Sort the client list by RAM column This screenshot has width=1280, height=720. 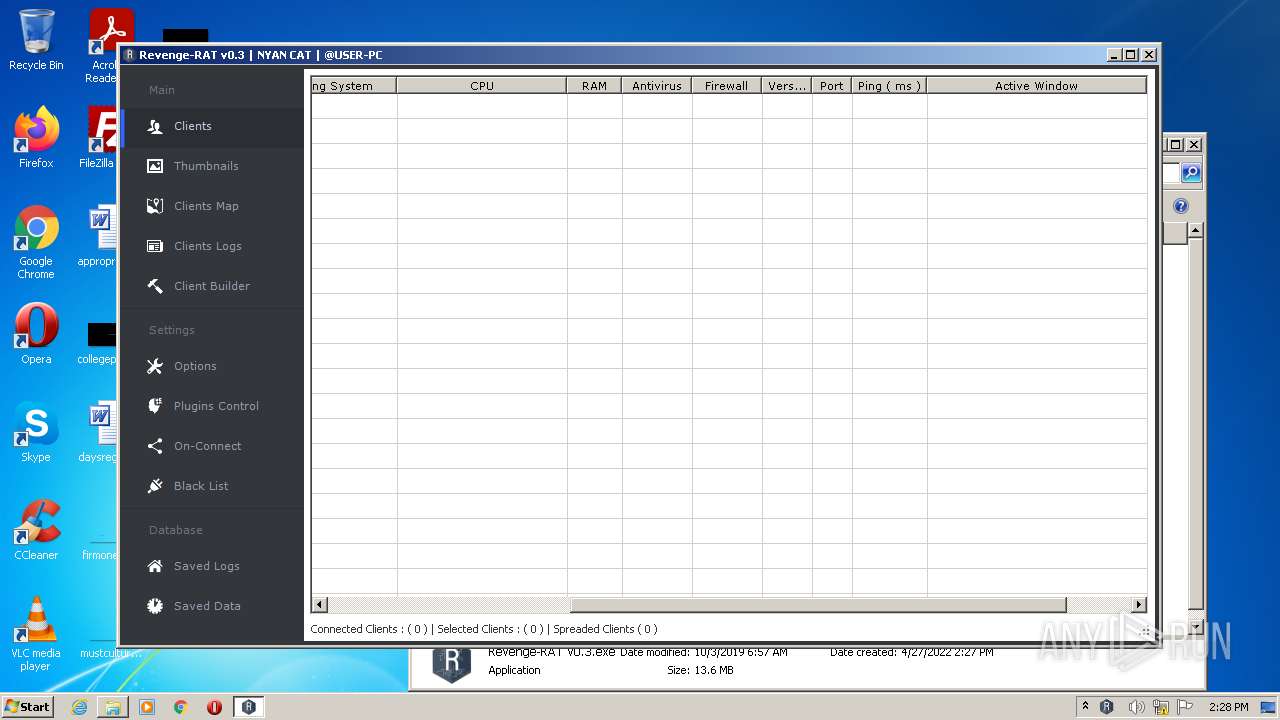(x=594, y=86)
